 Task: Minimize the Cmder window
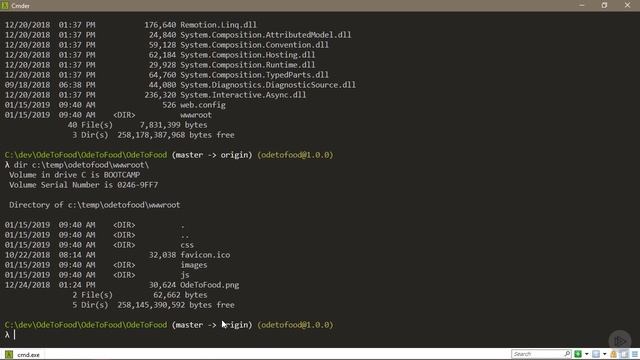(582, 5)
